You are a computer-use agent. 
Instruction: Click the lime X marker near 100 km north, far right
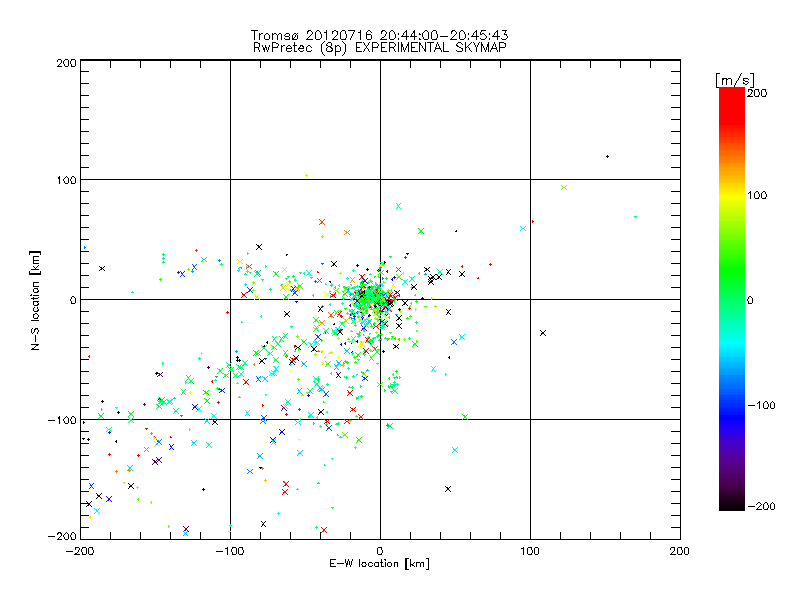click(564, 188)
